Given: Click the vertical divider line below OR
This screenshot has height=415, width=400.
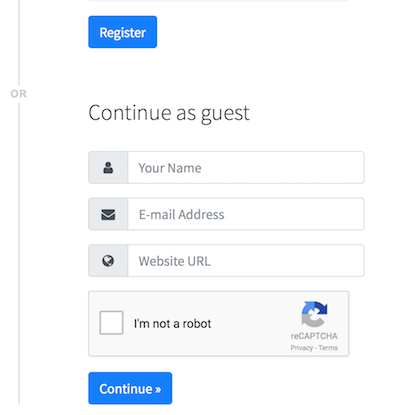Looking at the screenshot, I should click(x=19, y=254).
